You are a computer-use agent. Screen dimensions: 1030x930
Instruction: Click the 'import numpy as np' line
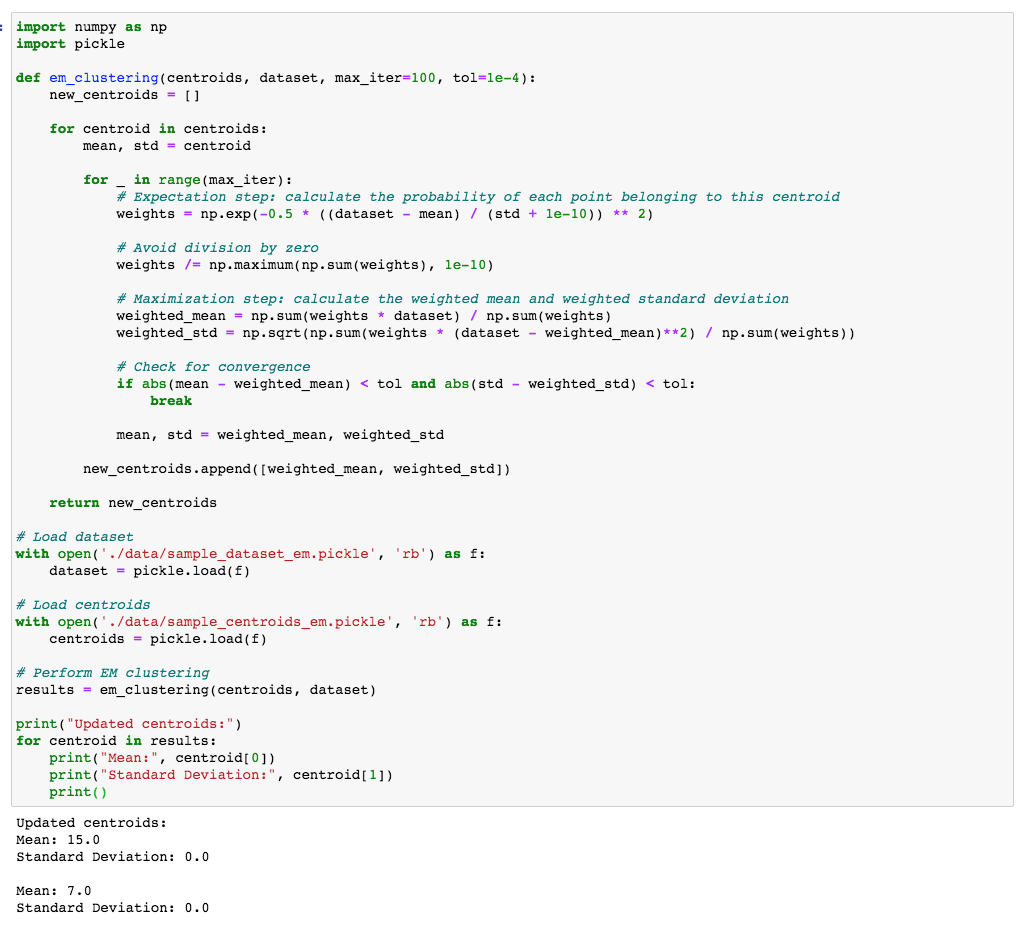[x=91, y=27]
